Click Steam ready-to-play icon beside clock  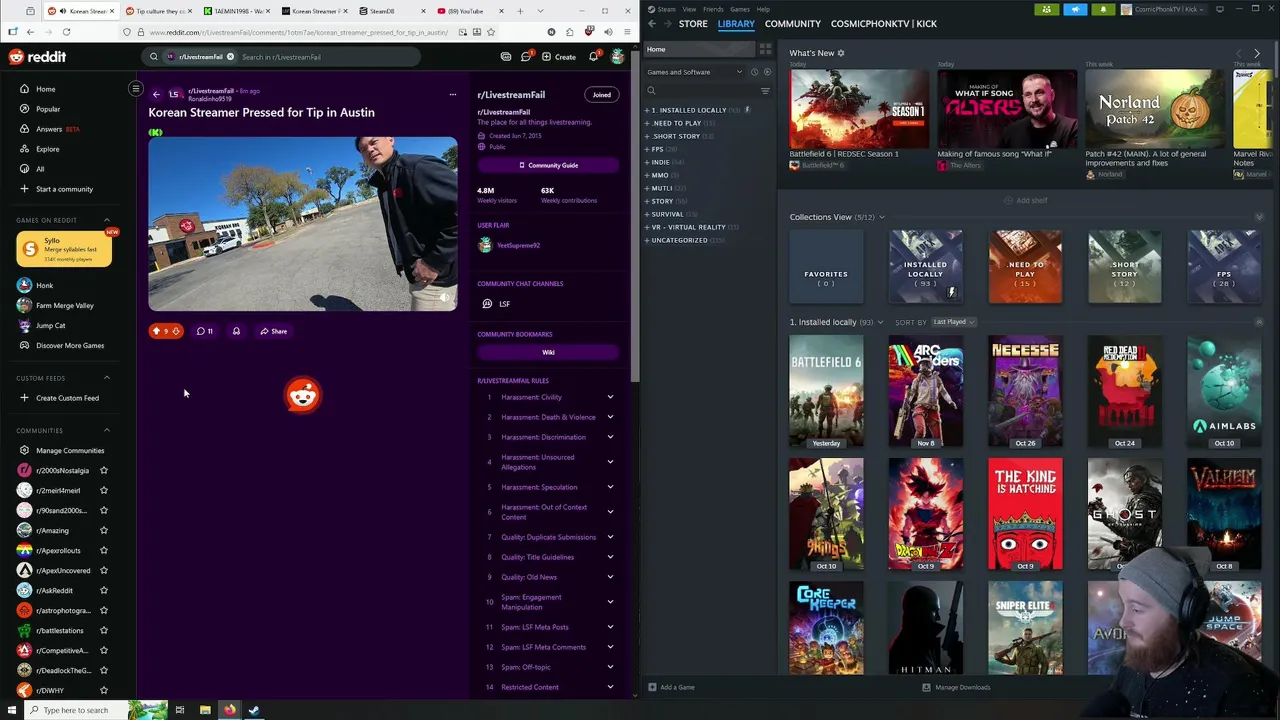coord(767,72)
